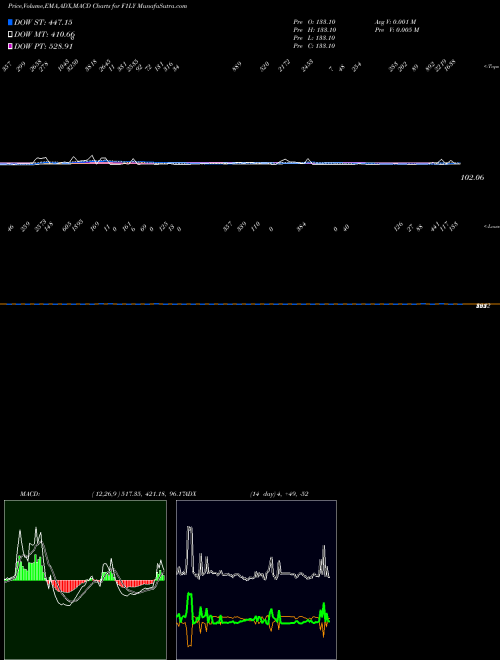Select the DOW PT: 528.91 label
The image size is (500, 660).
(43, 46)
